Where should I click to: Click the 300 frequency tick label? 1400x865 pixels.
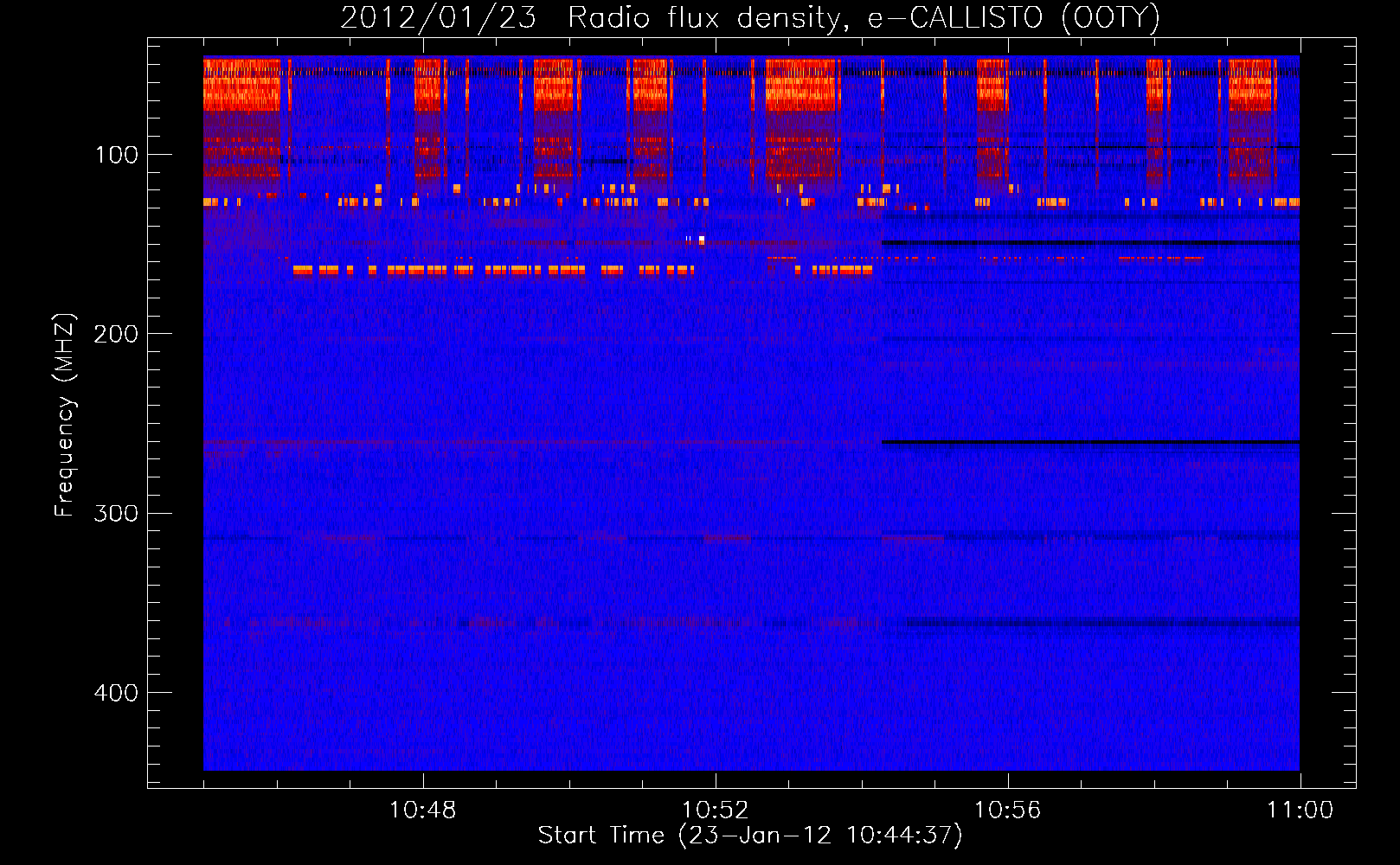tap(116, 513)
